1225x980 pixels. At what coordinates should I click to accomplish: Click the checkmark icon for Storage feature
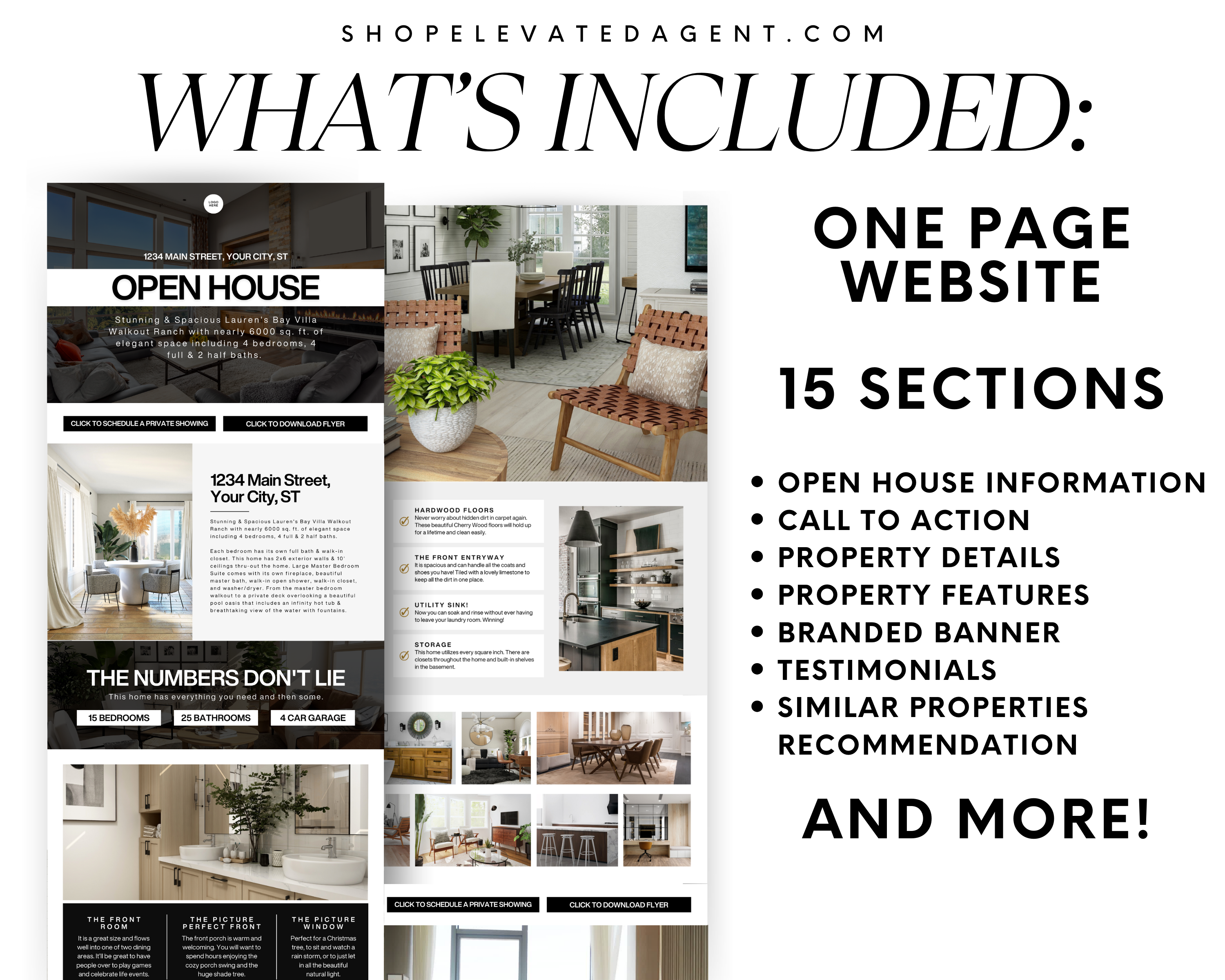tap(405, 659)
